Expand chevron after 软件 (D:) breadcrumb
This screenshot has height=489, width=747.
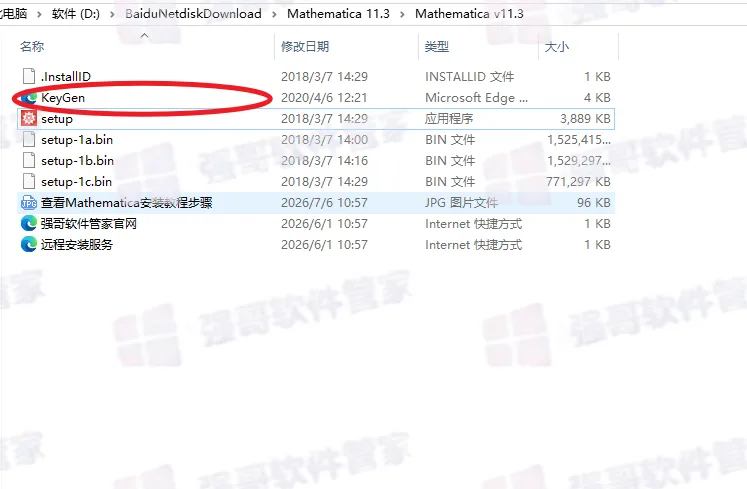[112, 14]
